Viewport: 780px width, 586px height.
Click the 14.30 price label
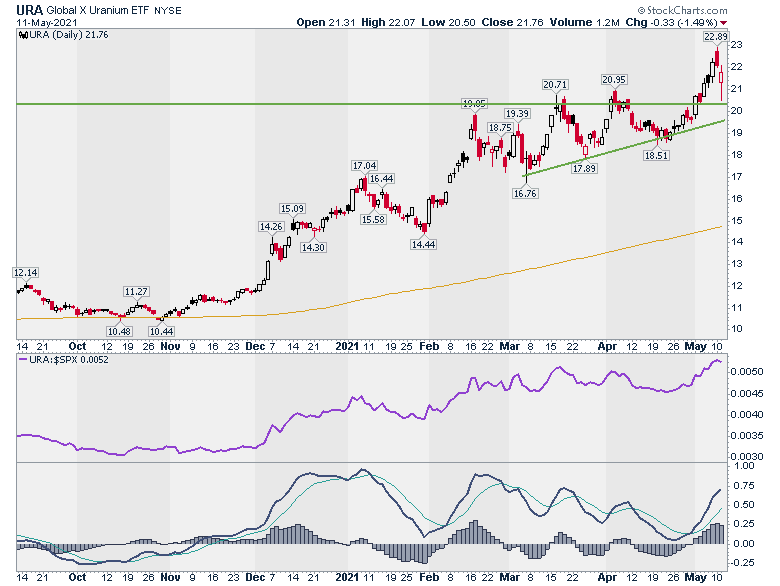click(313, 247)
